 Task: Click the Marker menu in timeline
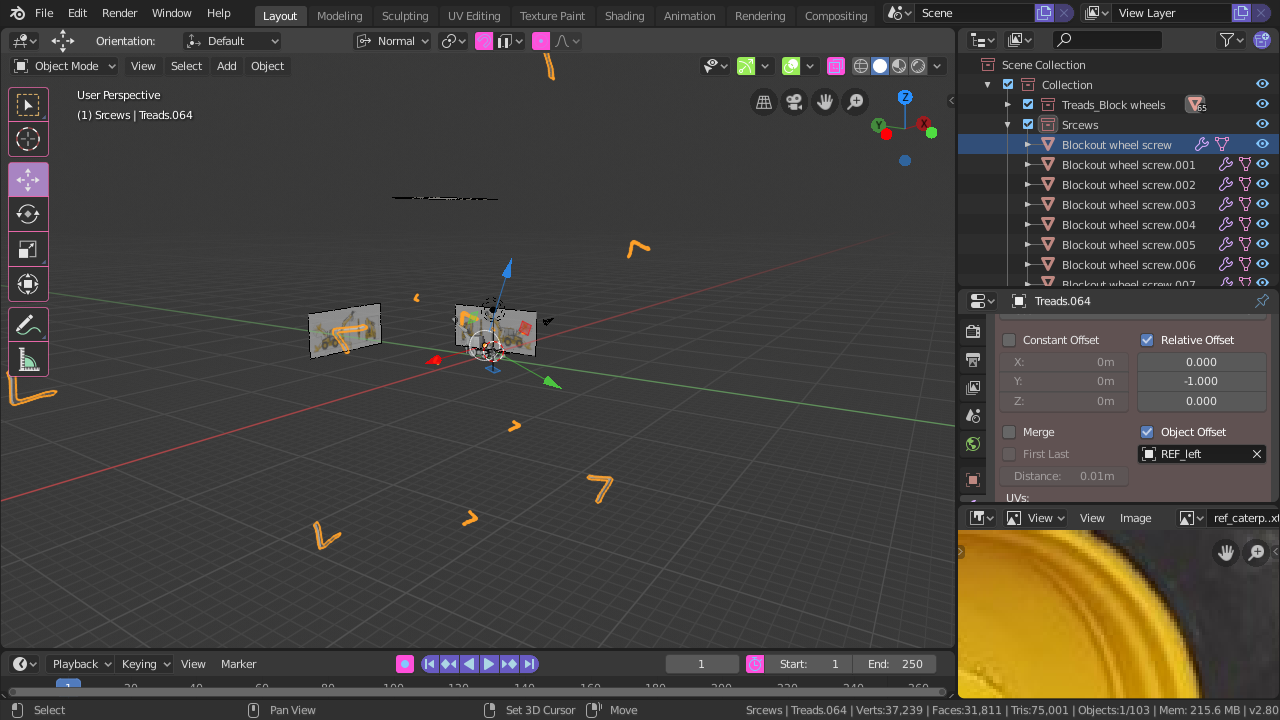(x=239, y=664)
